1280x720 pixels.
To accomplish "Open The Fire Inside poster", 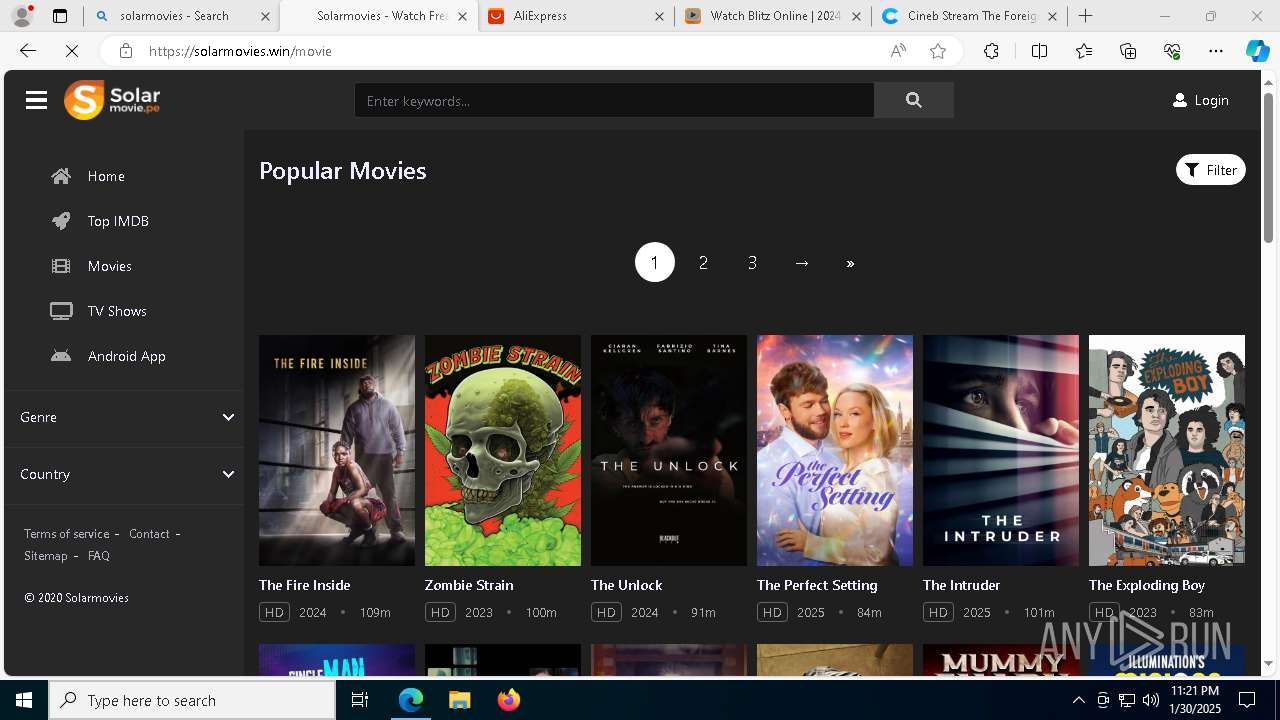I will click(x=337, y=450).
